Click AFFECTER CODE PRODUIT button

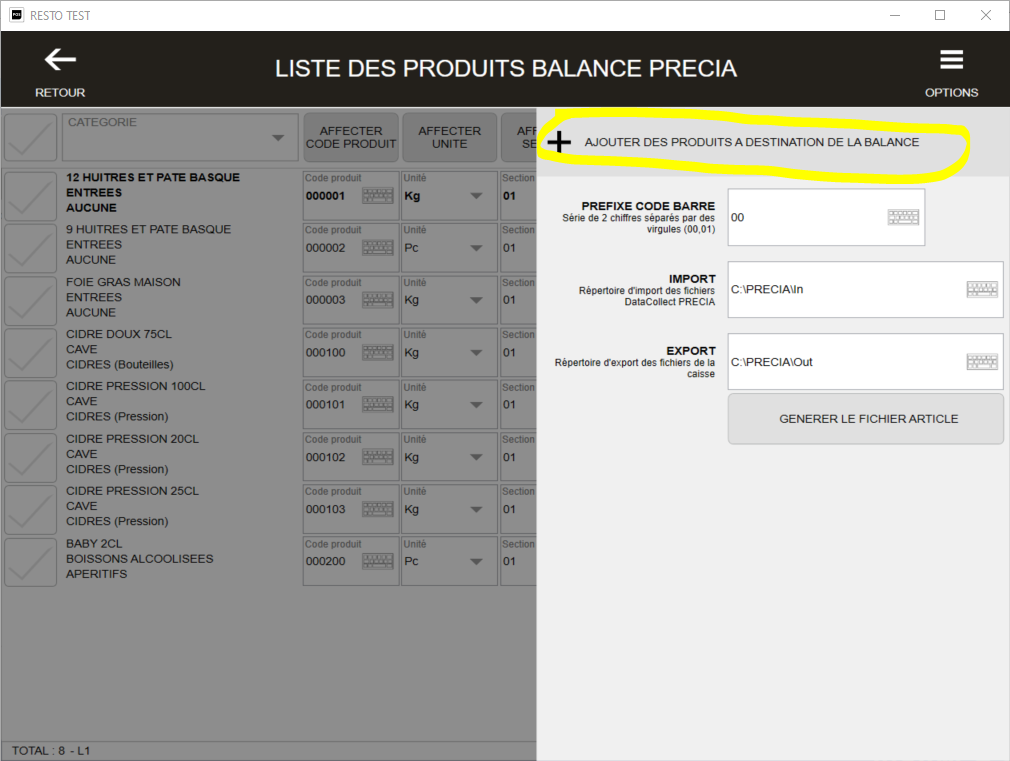pyautogui.click(x=350, y=137)
